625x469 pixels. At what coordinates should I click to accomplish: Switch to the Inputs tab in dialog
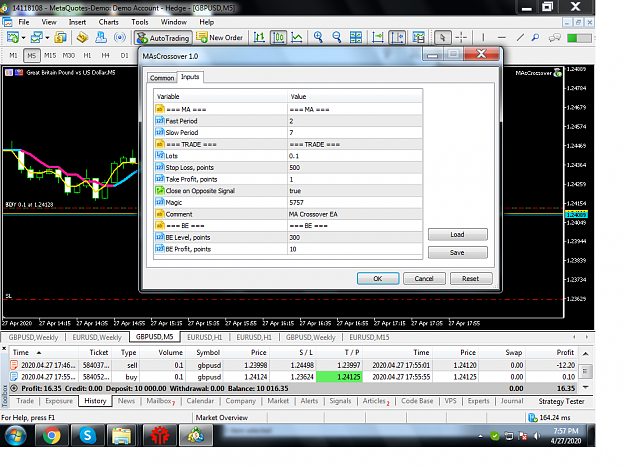tap(190, 77)
